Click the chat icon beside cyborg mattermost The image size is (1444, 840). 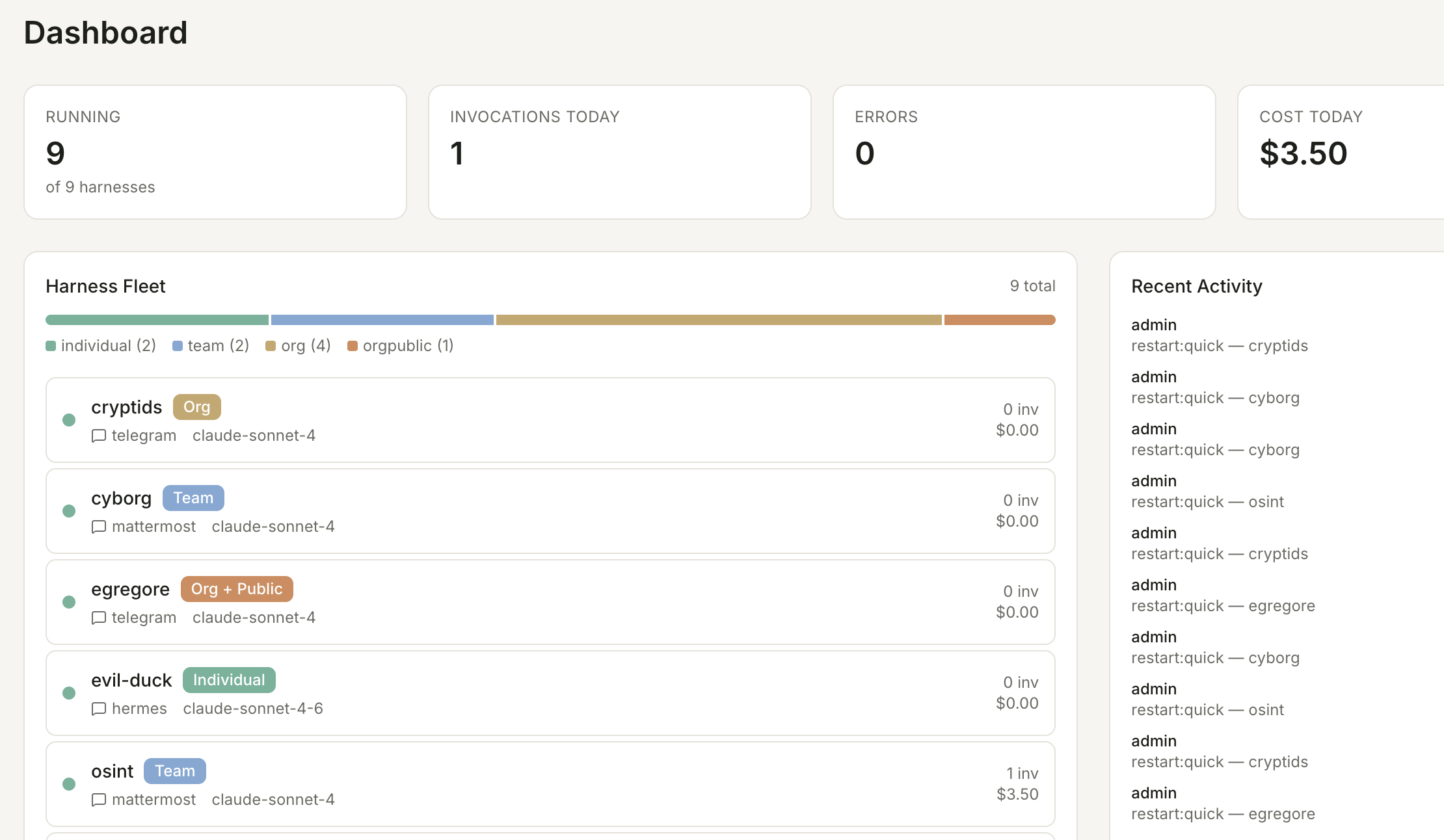(x=99, y=527)
